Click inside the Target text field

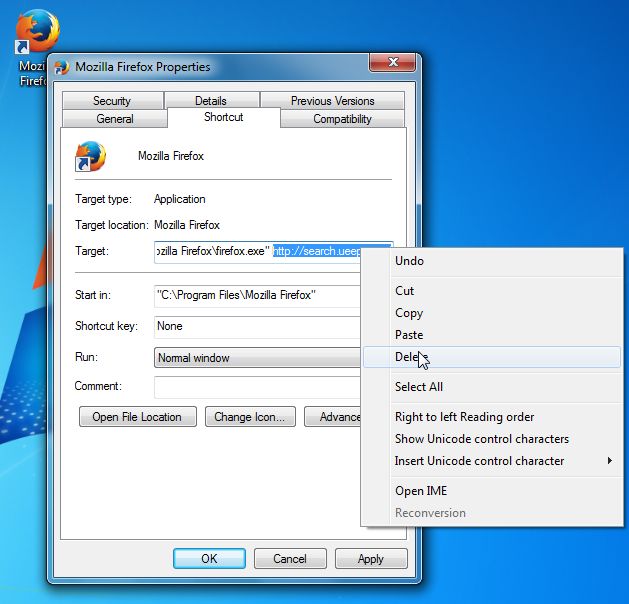point(257,252)
